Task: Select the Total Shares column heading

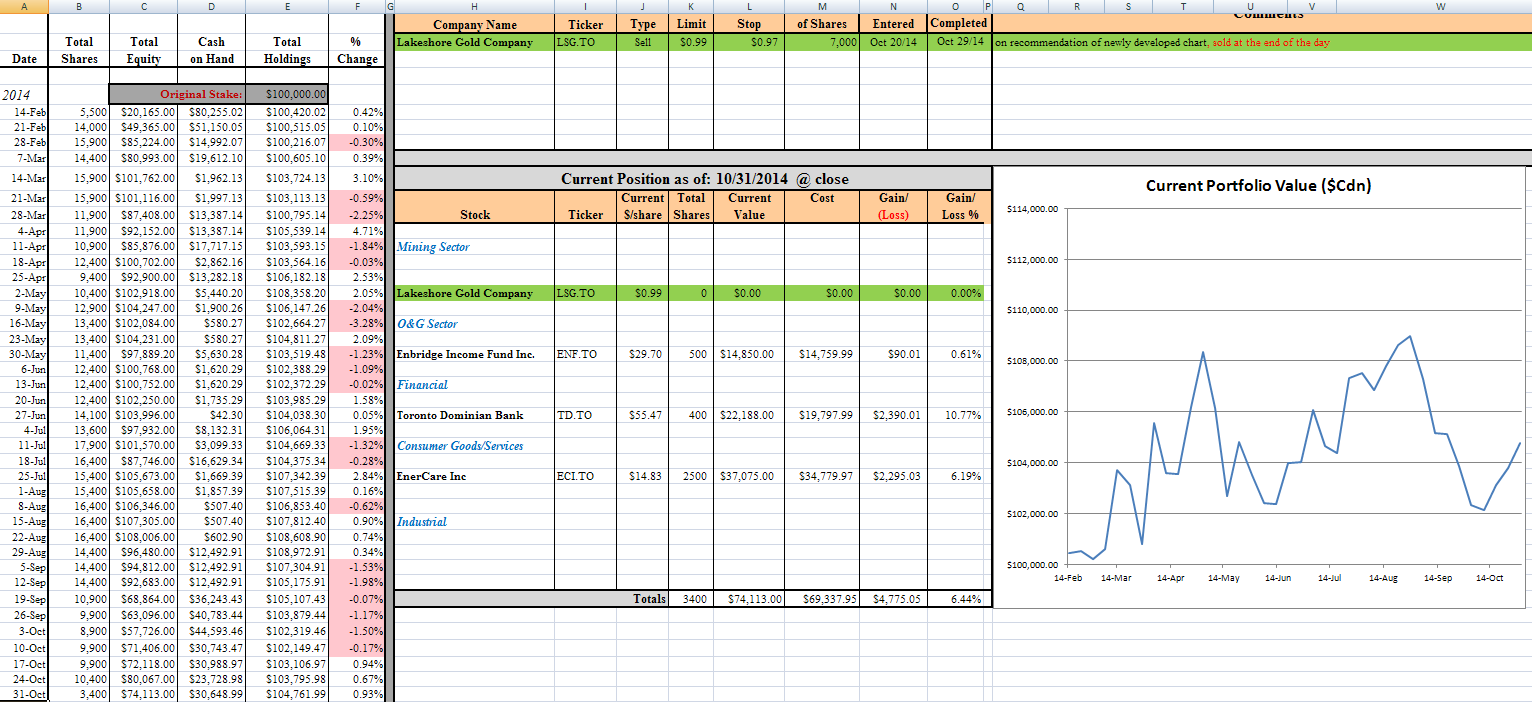Action: coord(79,50)
